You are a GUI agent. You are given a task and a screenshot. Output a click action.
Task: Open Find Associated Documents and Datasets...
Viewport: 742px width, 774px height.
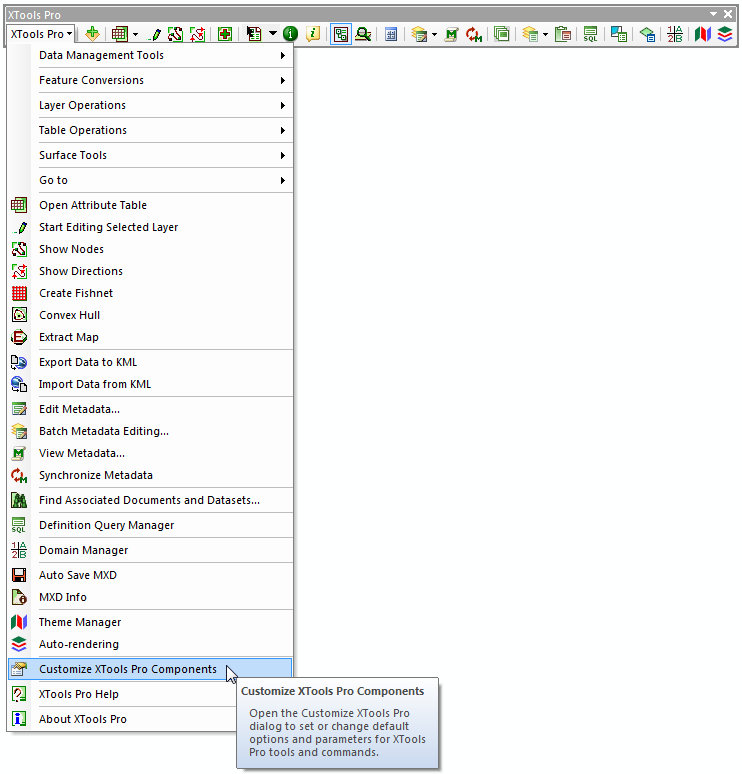[151, 501]
